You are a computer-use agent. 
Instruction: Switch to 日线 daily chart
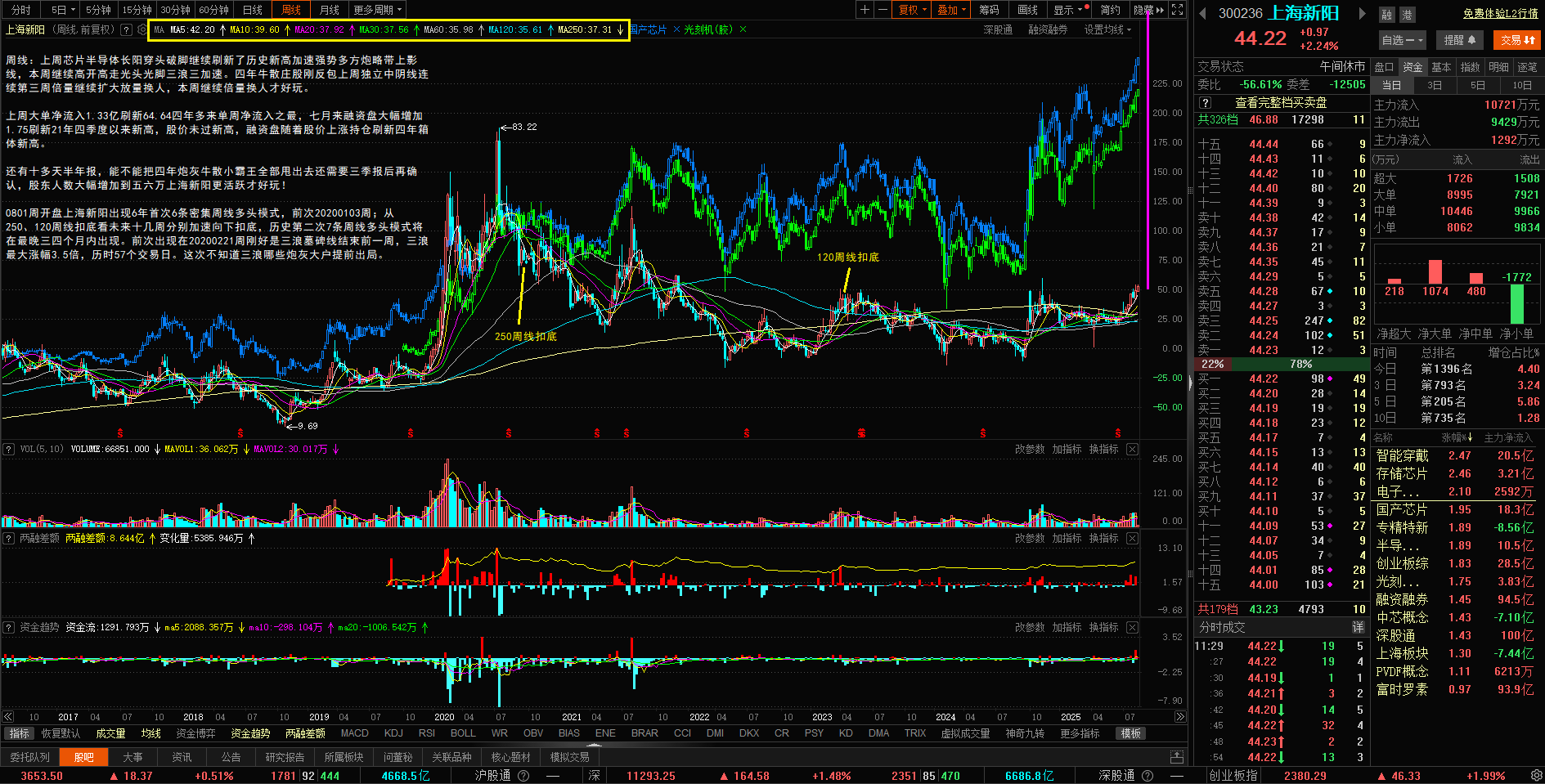click(x=253, y=10)
